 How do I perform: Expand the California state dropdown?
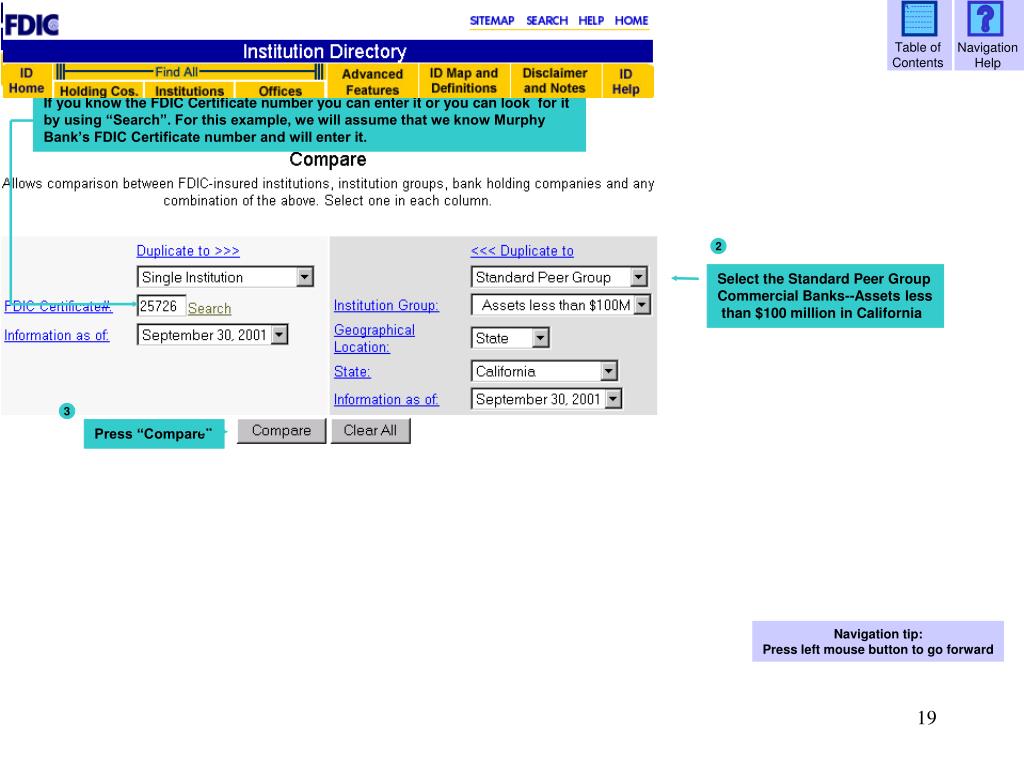544,371
